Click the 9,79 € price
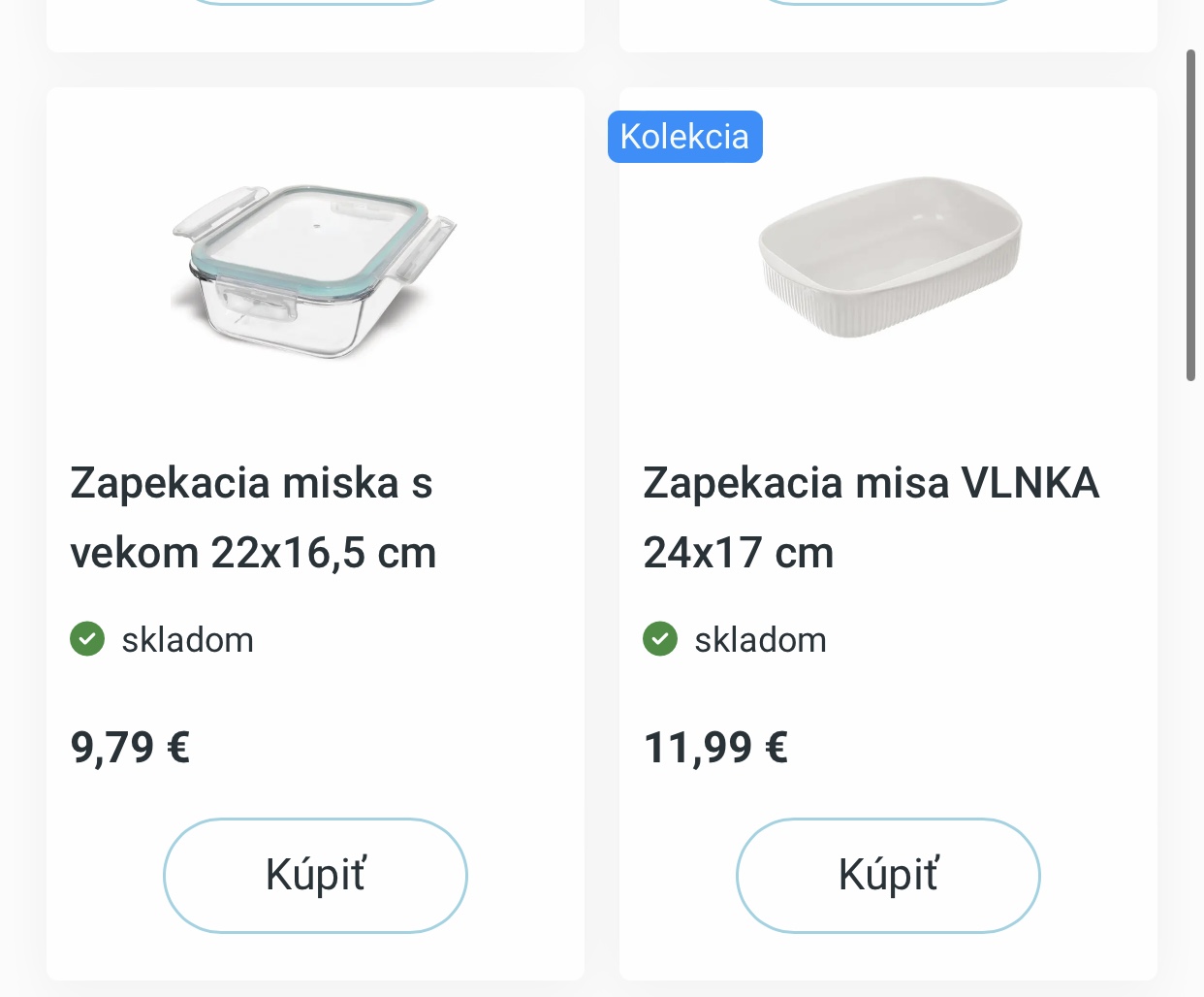Image resolution: width=1204 pixels, height=997 pixels. [x=130, y=747]
